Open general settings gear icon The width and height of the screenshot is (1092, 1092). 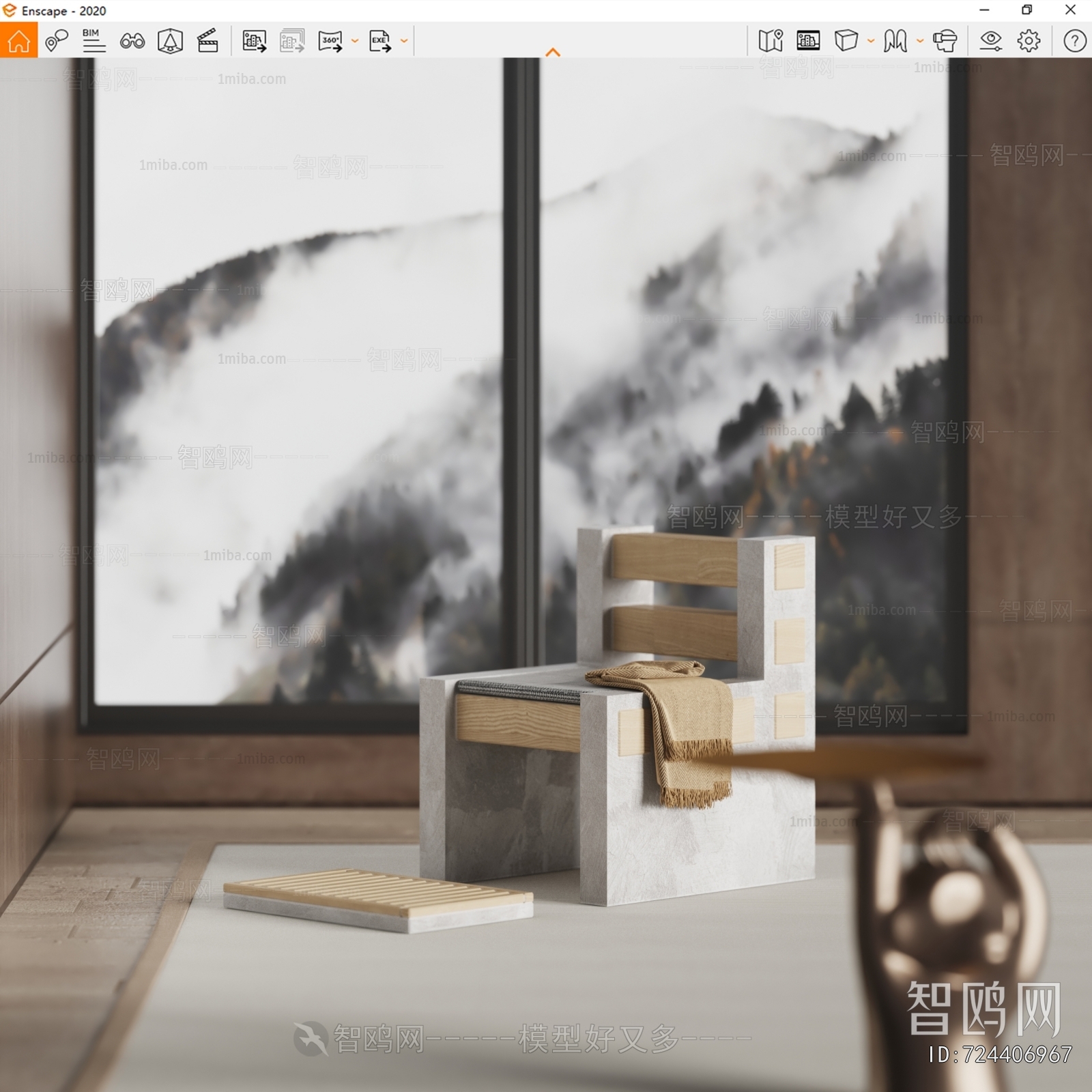(1029, 41)
